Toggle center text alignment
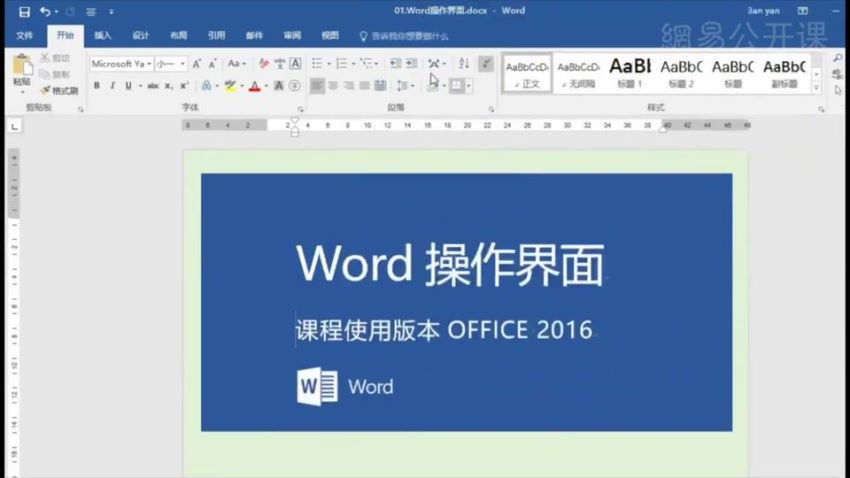The image size is (850, 478). 333,86
